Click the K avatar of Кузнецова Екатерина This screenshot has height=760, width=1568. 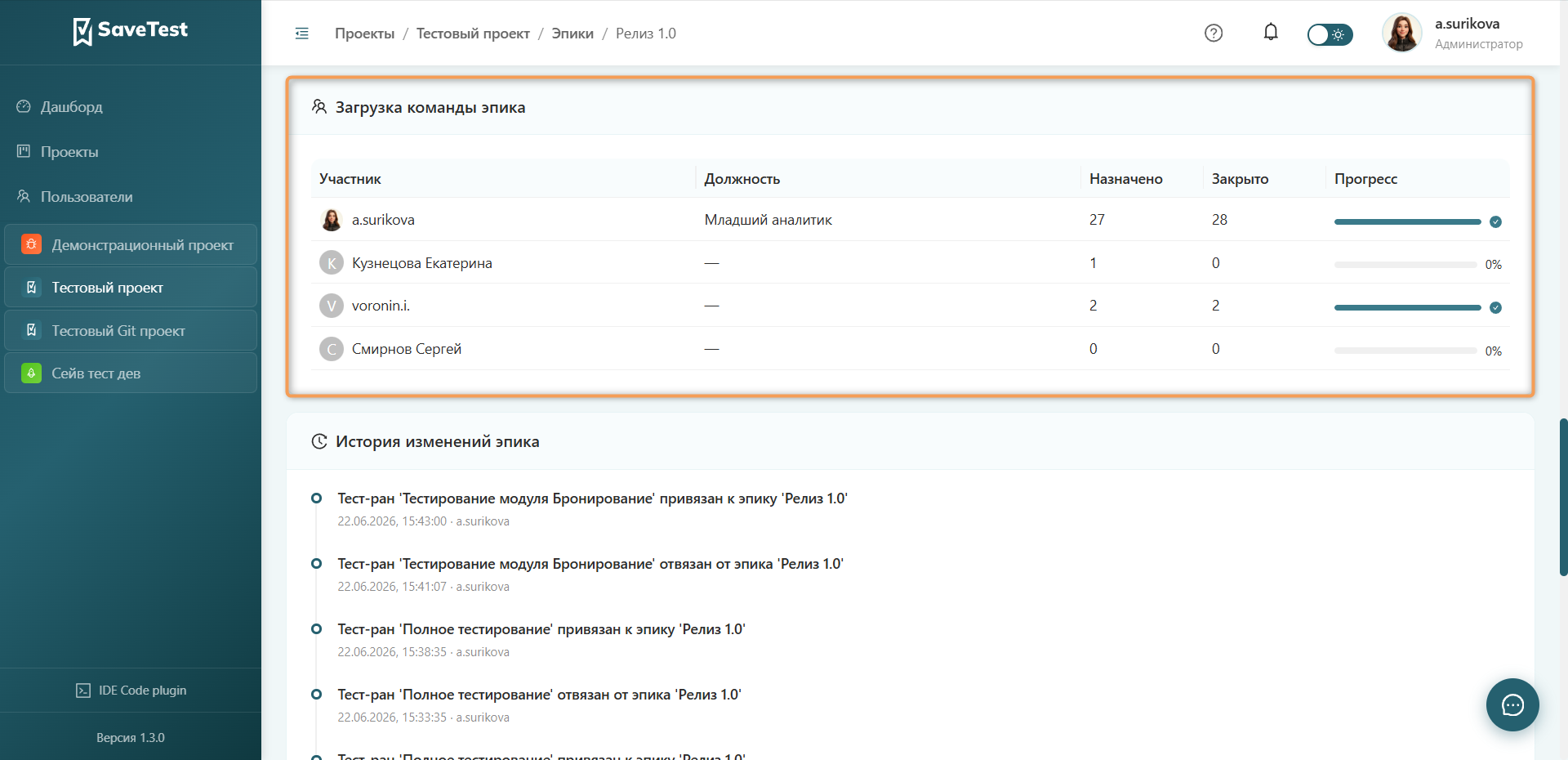pyautogui.click(x=332, y=263)
